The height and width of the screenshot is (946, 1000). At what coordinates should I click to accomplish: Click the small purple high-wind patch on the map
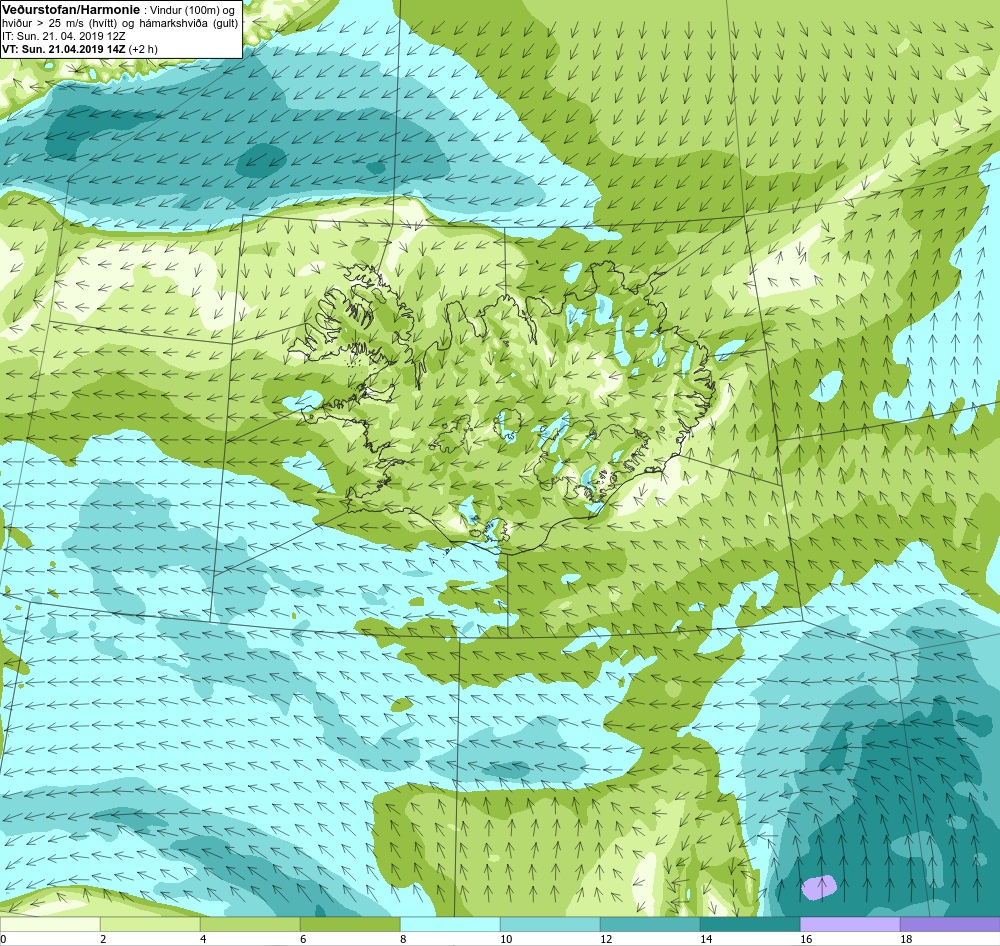(x=819, y=887)
